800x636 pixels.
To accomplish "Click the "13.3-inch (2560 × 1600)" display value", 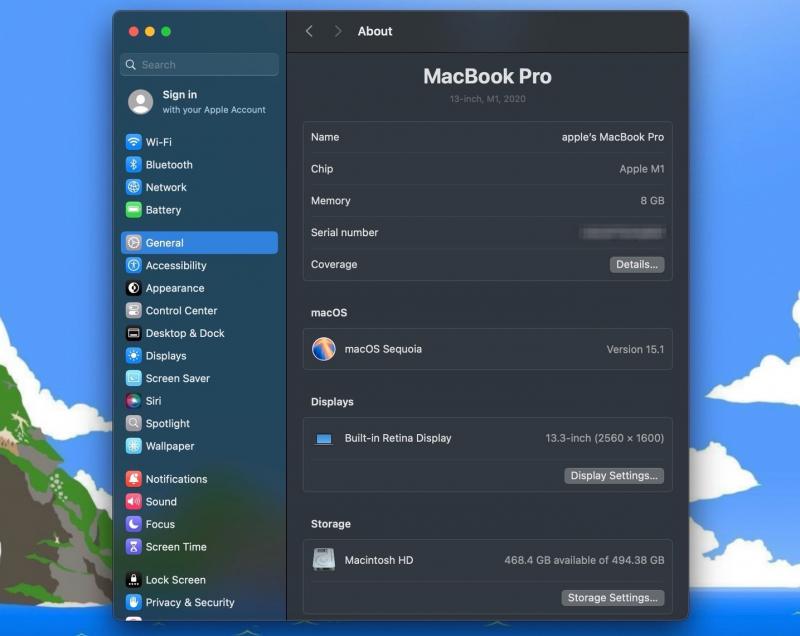I will pos(605,438).
